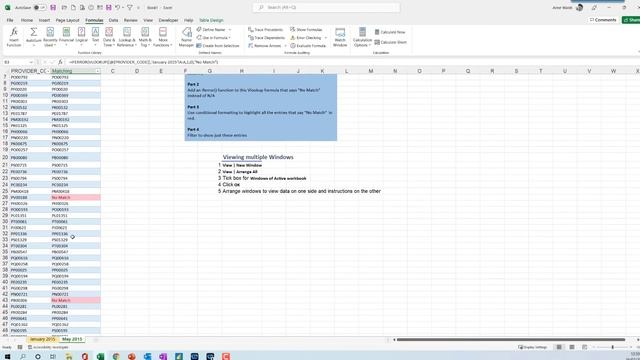The image size is (640, 360).
Task: Click Calculate Sheet
Action: 391,42
